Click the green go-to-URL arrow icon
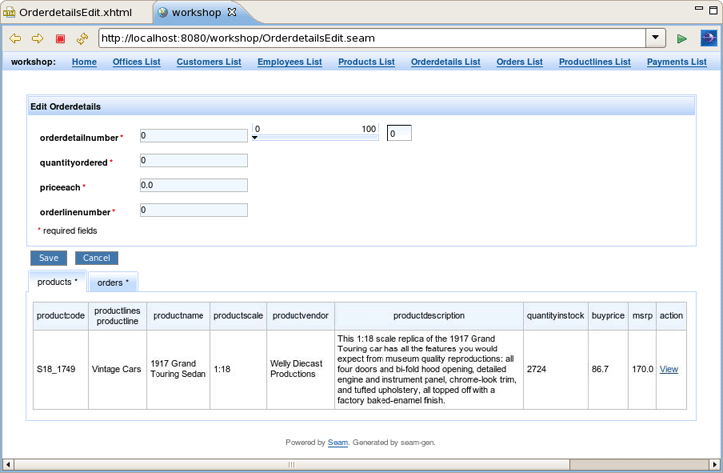 [x=682, y=39]
